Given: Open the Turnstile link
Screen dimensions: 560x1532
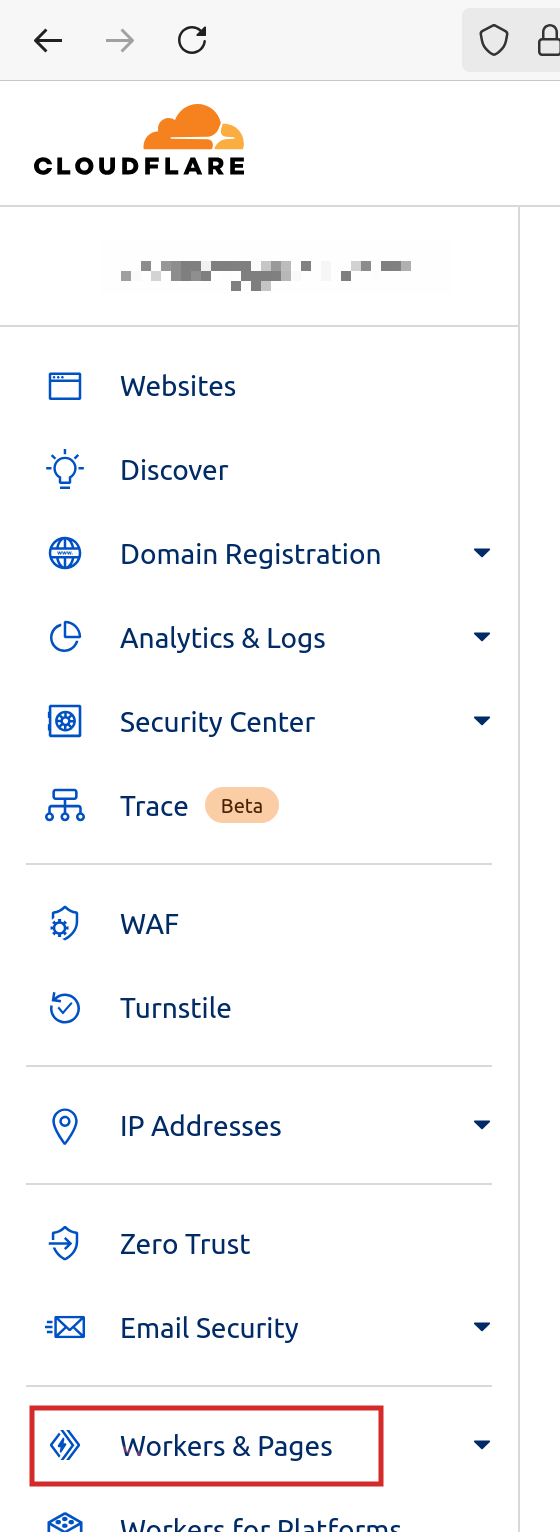Looking at the screenshot, I should [x=175, y=1008].
